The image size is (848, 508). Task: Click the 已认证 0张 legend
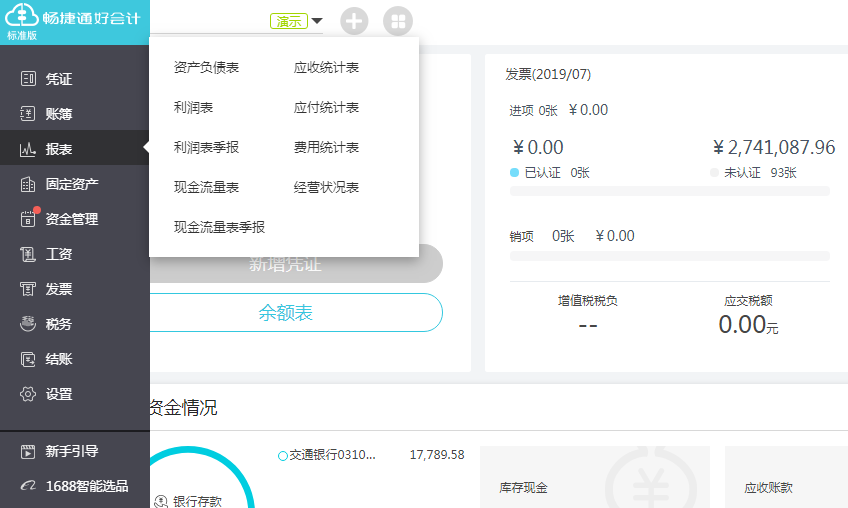coord(549,173)
